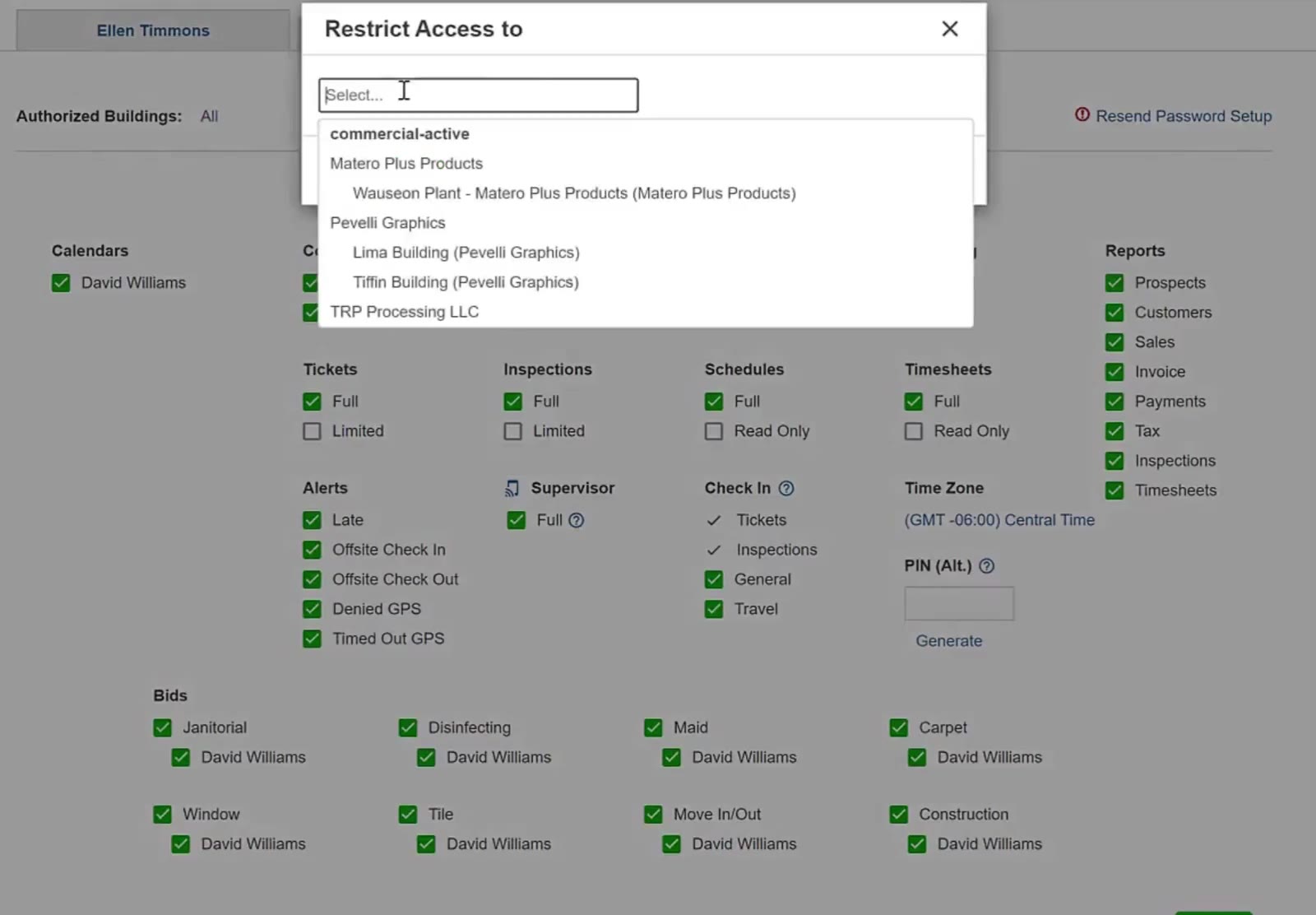Toggle Tickets Full checkbox
The width and height of the screenshot is (1316, 915).
[312, 402]
